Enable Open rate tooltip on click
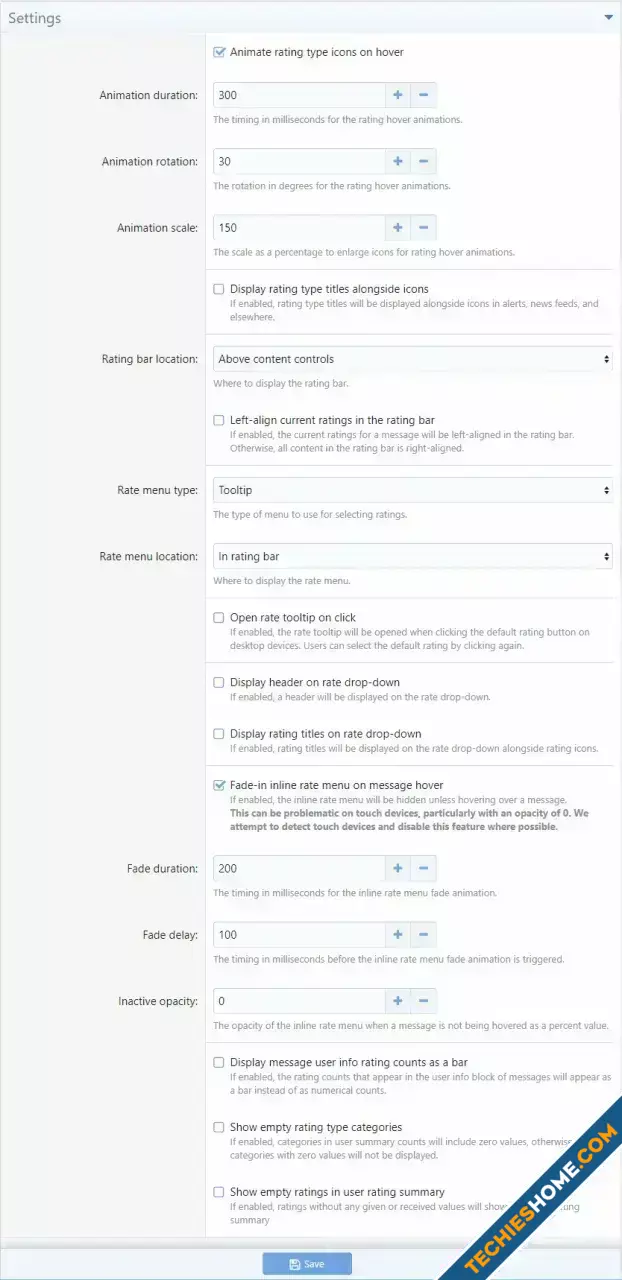The image size is (622, 1280). pyautogui.click(x=219, y=617)
